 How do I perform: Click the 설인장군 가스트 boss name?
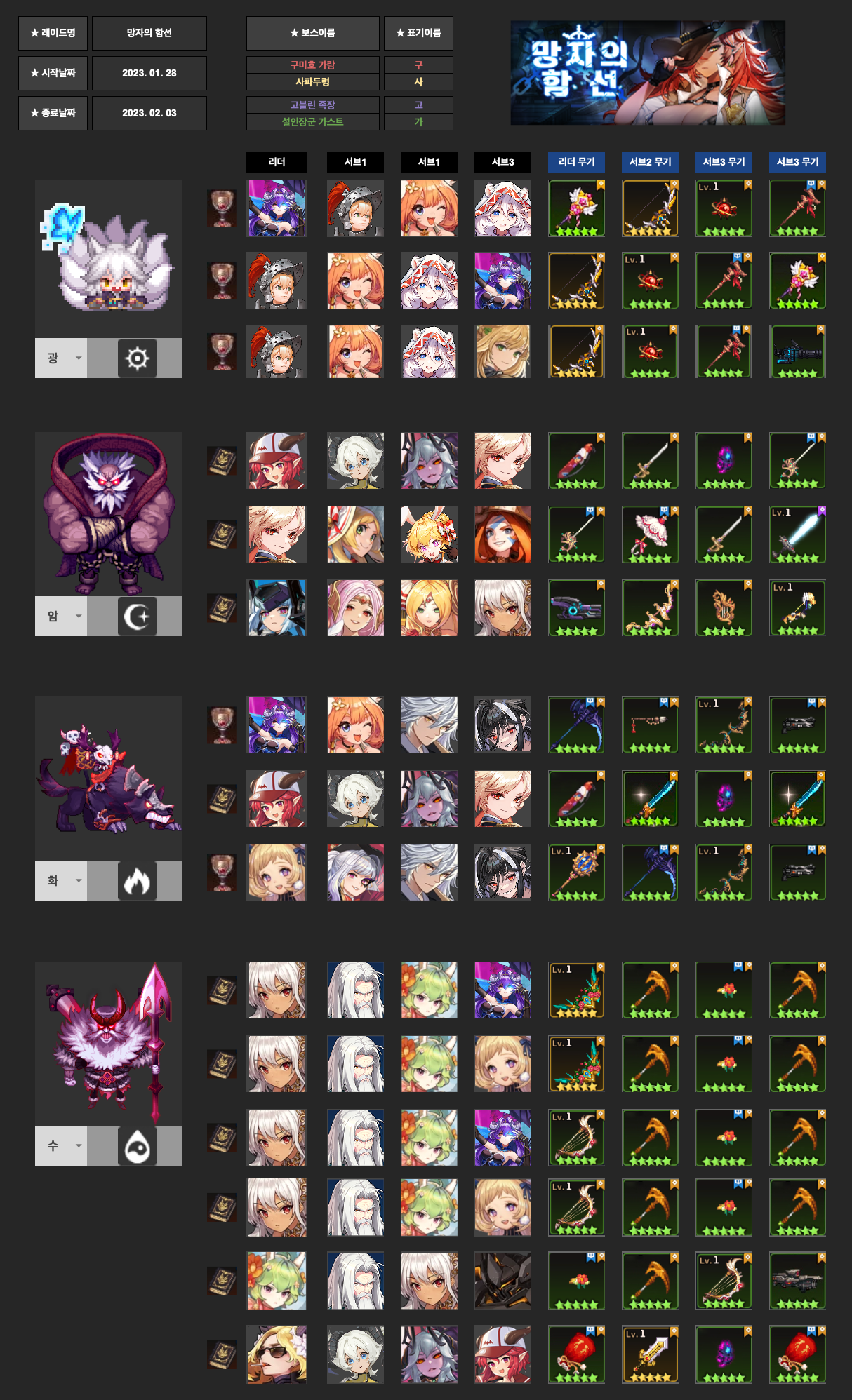[312, 121]
